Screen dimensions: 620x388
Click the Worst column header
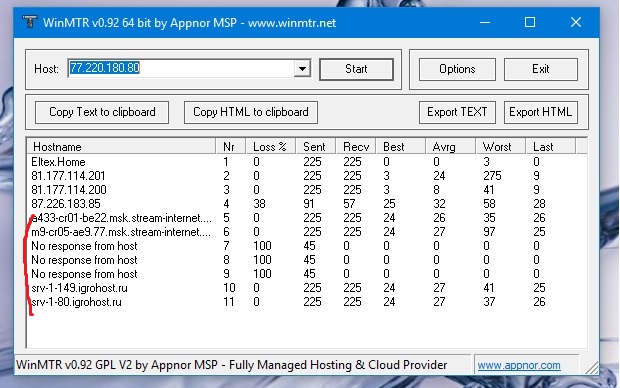(501, 147)
